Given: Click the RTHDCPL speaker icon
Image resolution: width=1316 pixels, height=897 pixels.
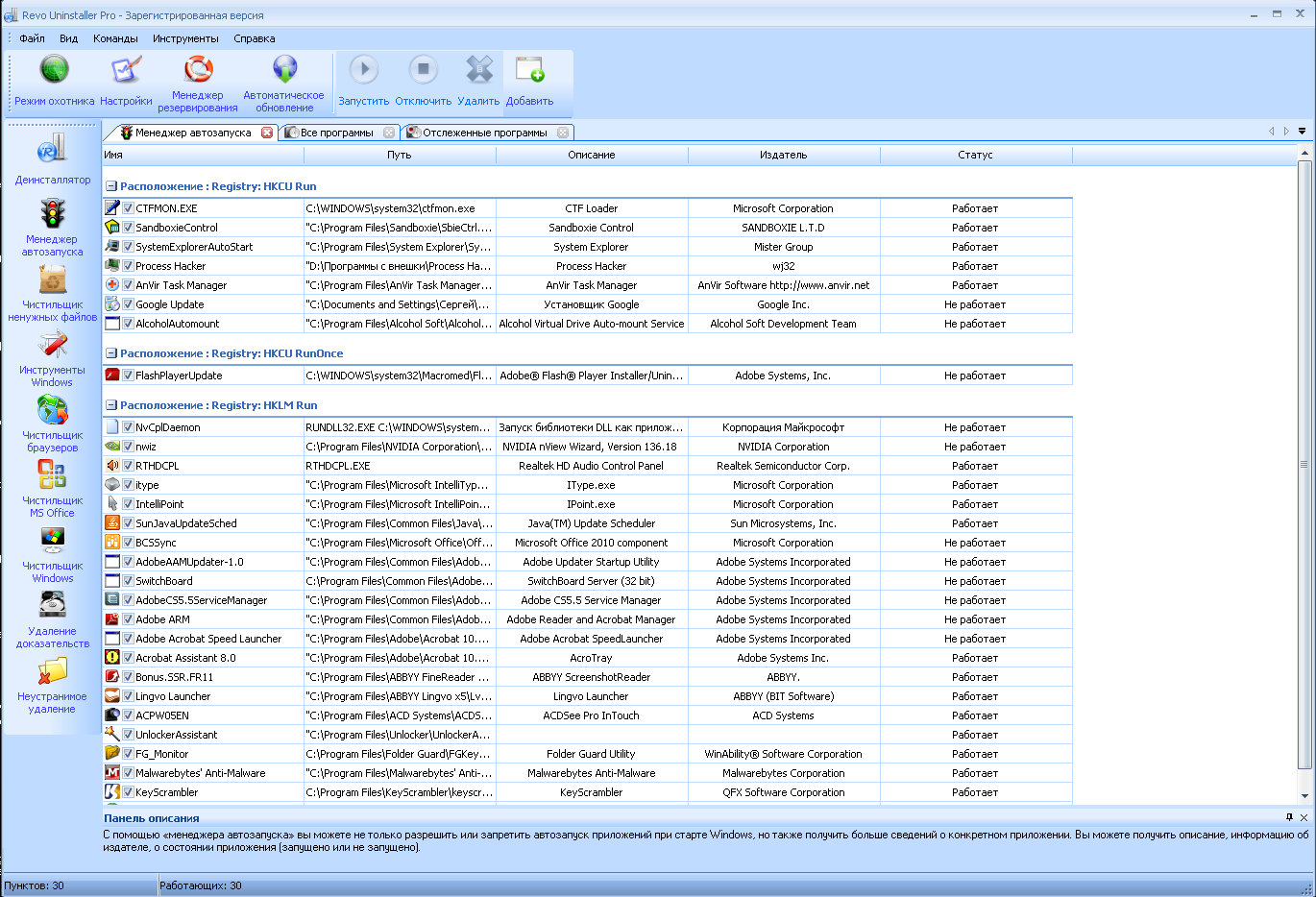Looking at the screenshot, I should click(112, 466).
